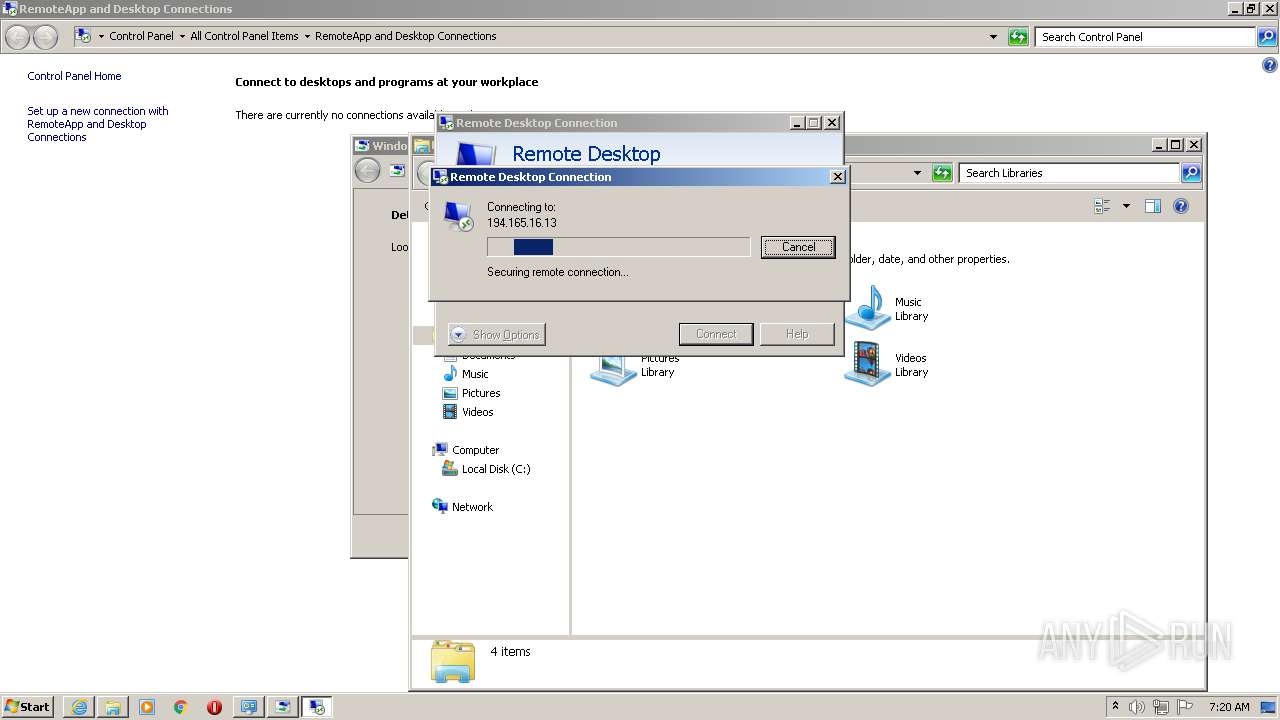Open help in the Libraries window
The width and height of the screenshot is (1280, 720).
[1181, 206]
